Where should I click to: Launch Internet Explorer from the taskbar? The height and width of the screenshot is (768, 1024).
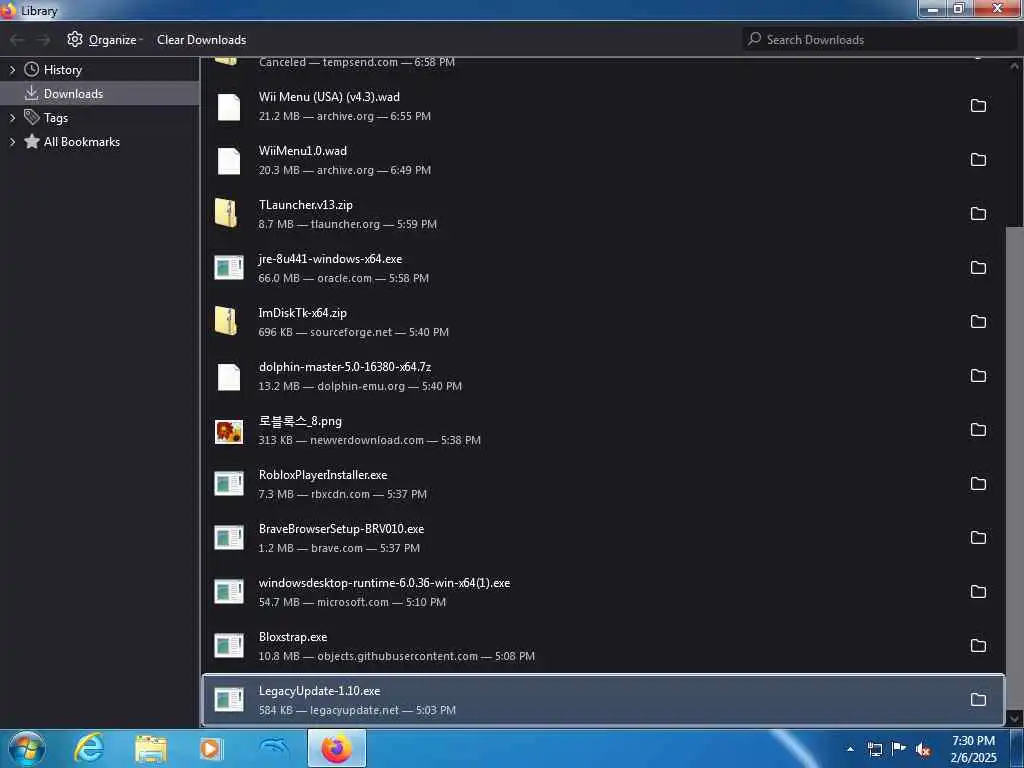[x=89, y=748]
